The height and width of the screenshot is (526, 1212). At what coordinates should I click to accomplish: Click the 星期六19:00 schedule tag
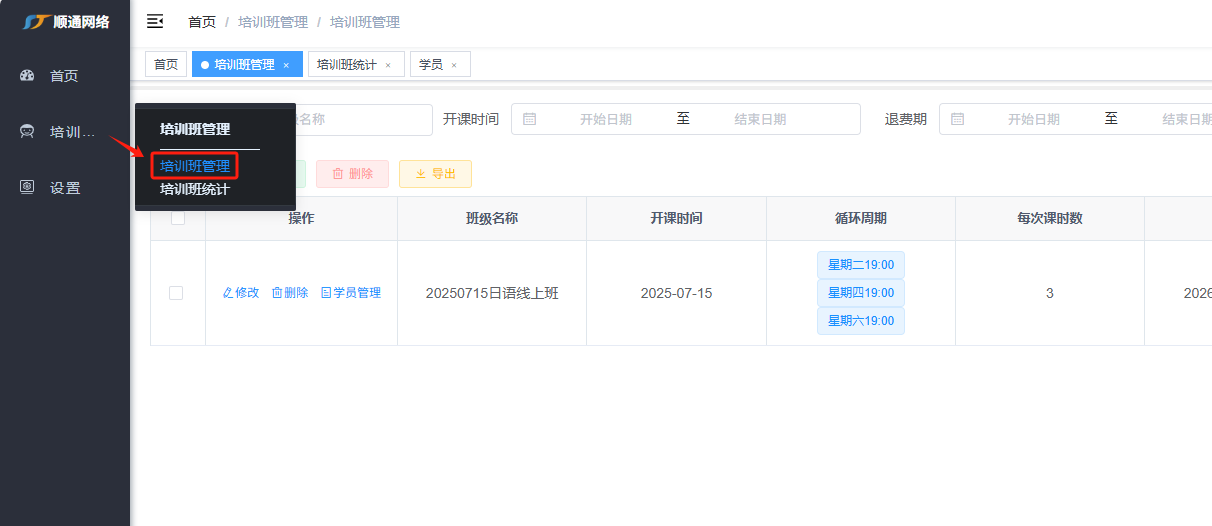(x=861, y=321)
